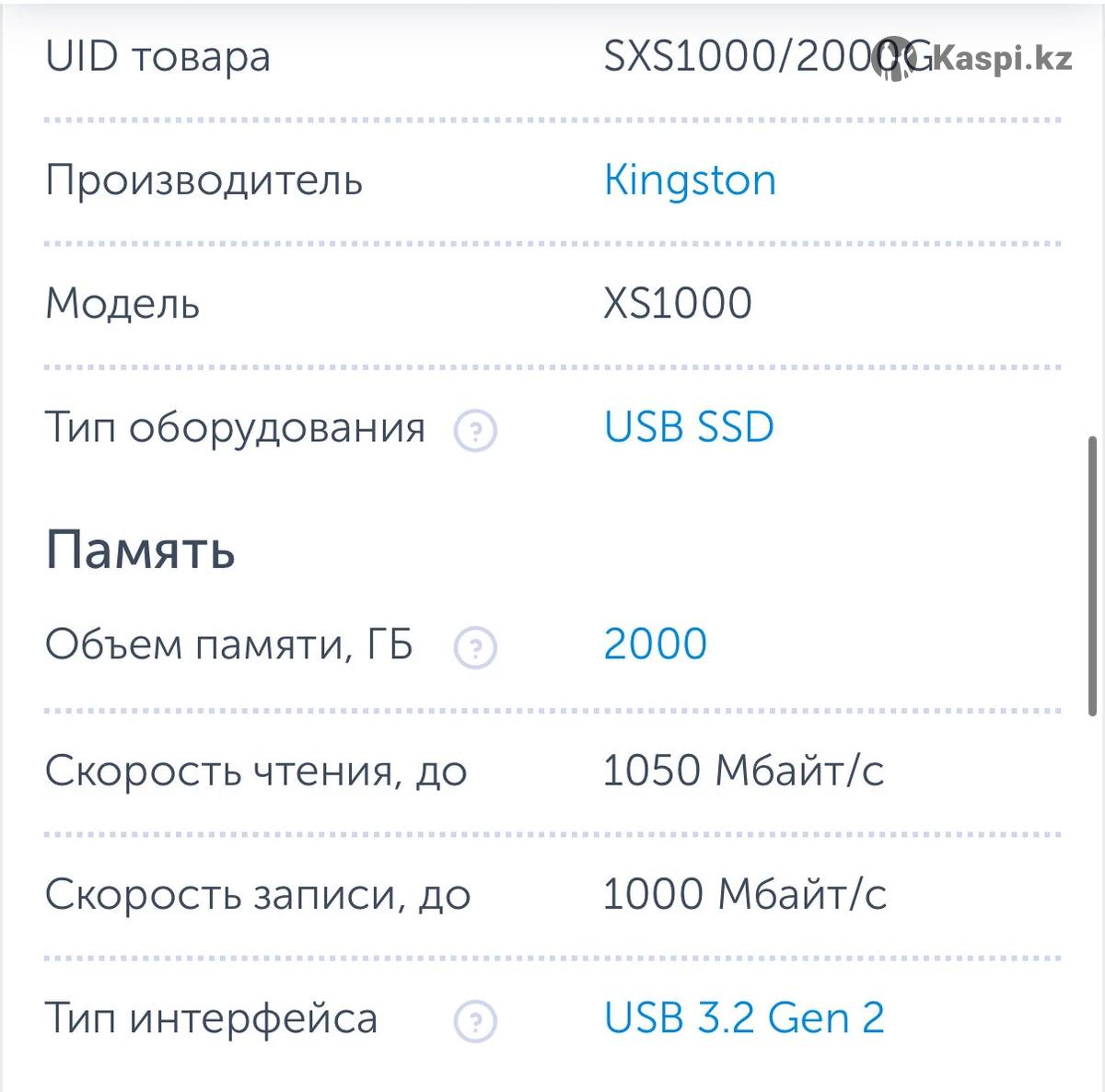Click the XS1000 model value
Viewport: 1105px width, 1092px height.
678,304
